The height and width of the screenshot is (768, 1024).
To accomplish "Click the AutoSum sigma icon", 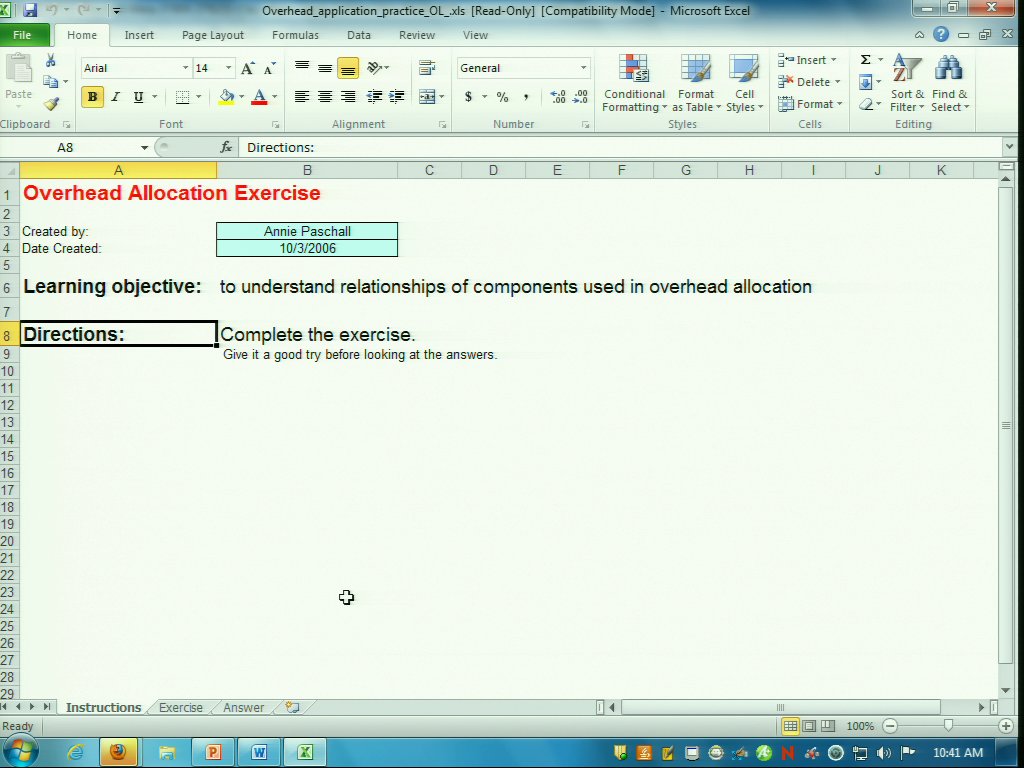I will 865,60.
